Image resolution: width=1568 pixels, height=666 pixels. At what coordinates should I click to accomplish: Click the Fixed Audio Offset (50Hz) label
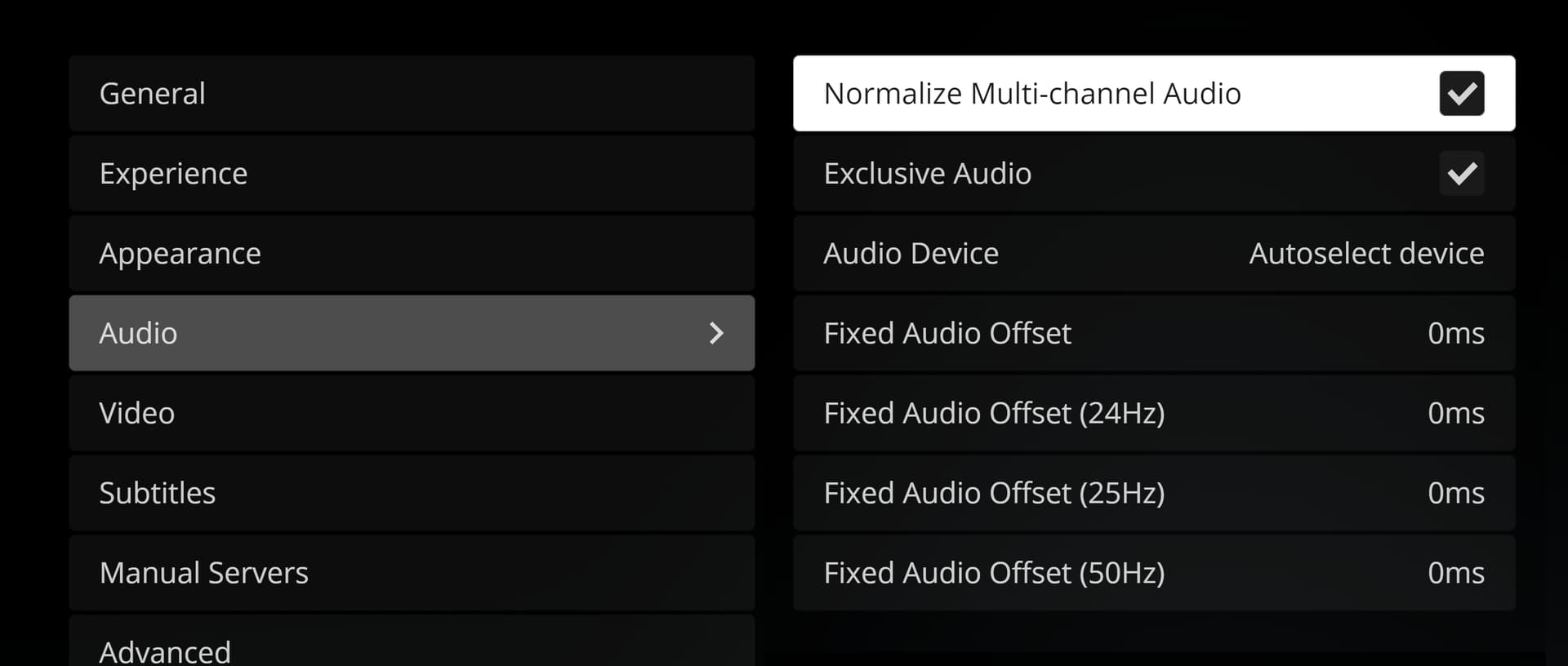tap(994, 573)
